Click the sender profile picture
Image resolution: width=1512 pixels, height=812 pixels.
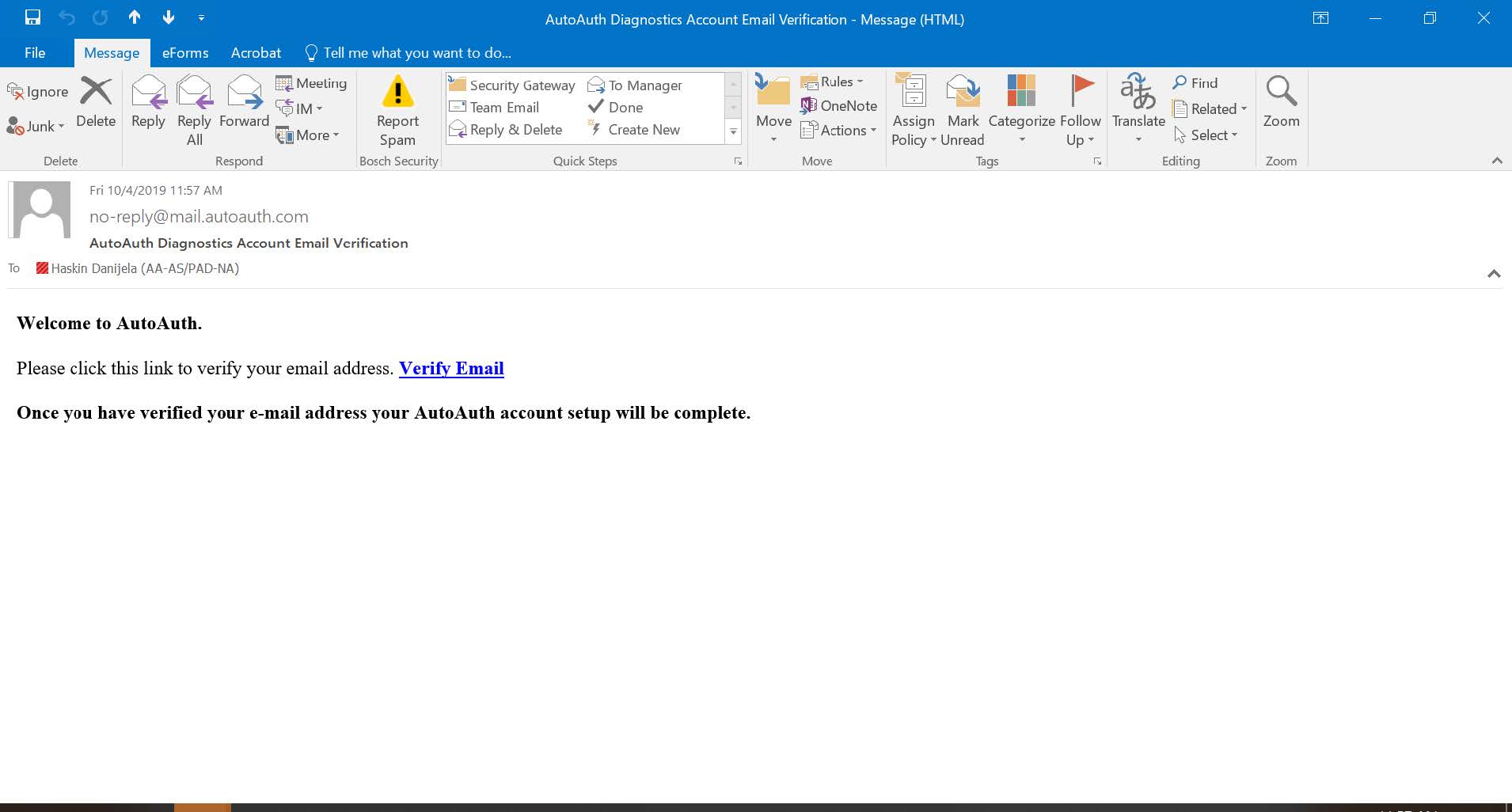[x=40, y=210]
